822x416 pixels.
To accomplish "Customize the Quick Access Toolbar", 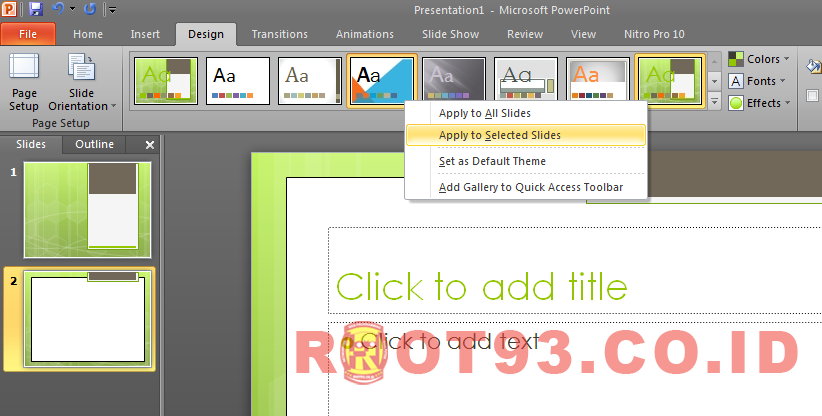I will click(112, 9).
